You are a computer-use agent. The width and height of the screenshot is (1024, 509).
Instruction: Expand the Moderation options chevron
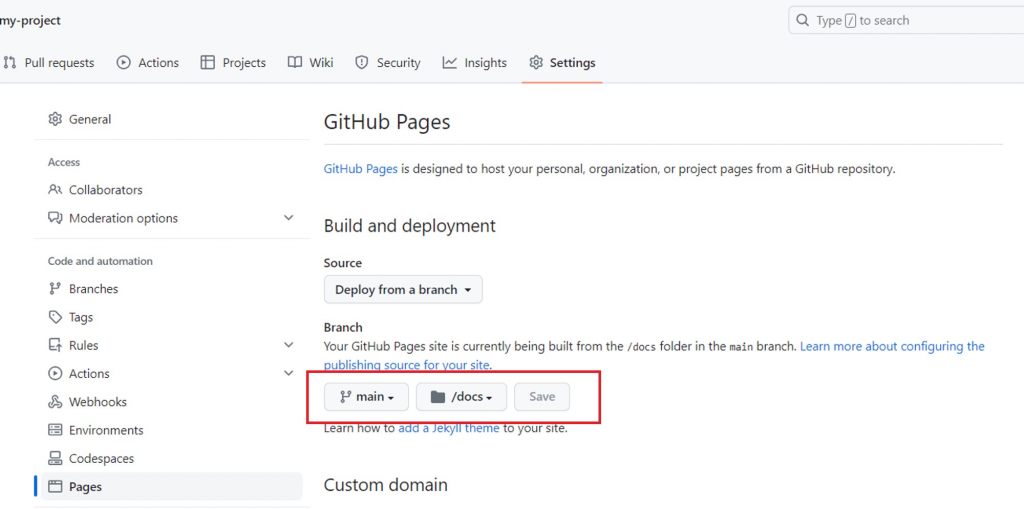[x=289, y=218]
